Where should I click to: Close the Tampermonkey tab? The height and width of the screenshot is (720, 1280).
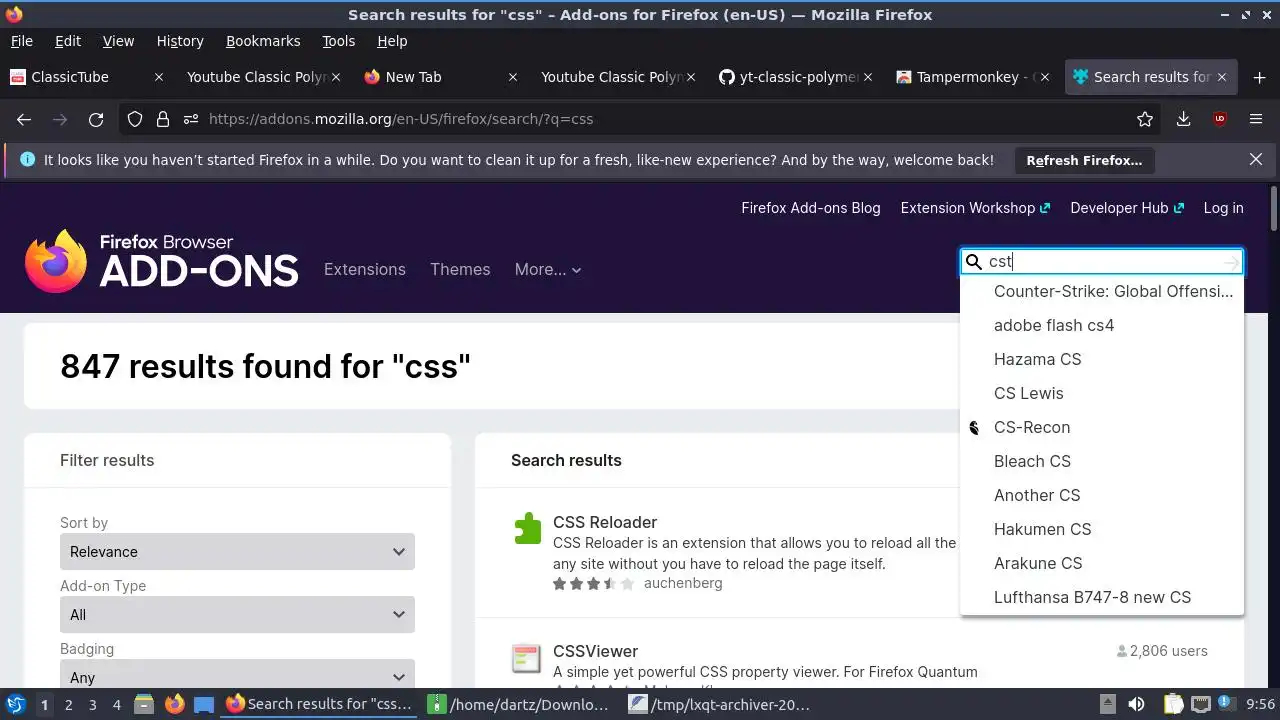(x=1045, y=77)
